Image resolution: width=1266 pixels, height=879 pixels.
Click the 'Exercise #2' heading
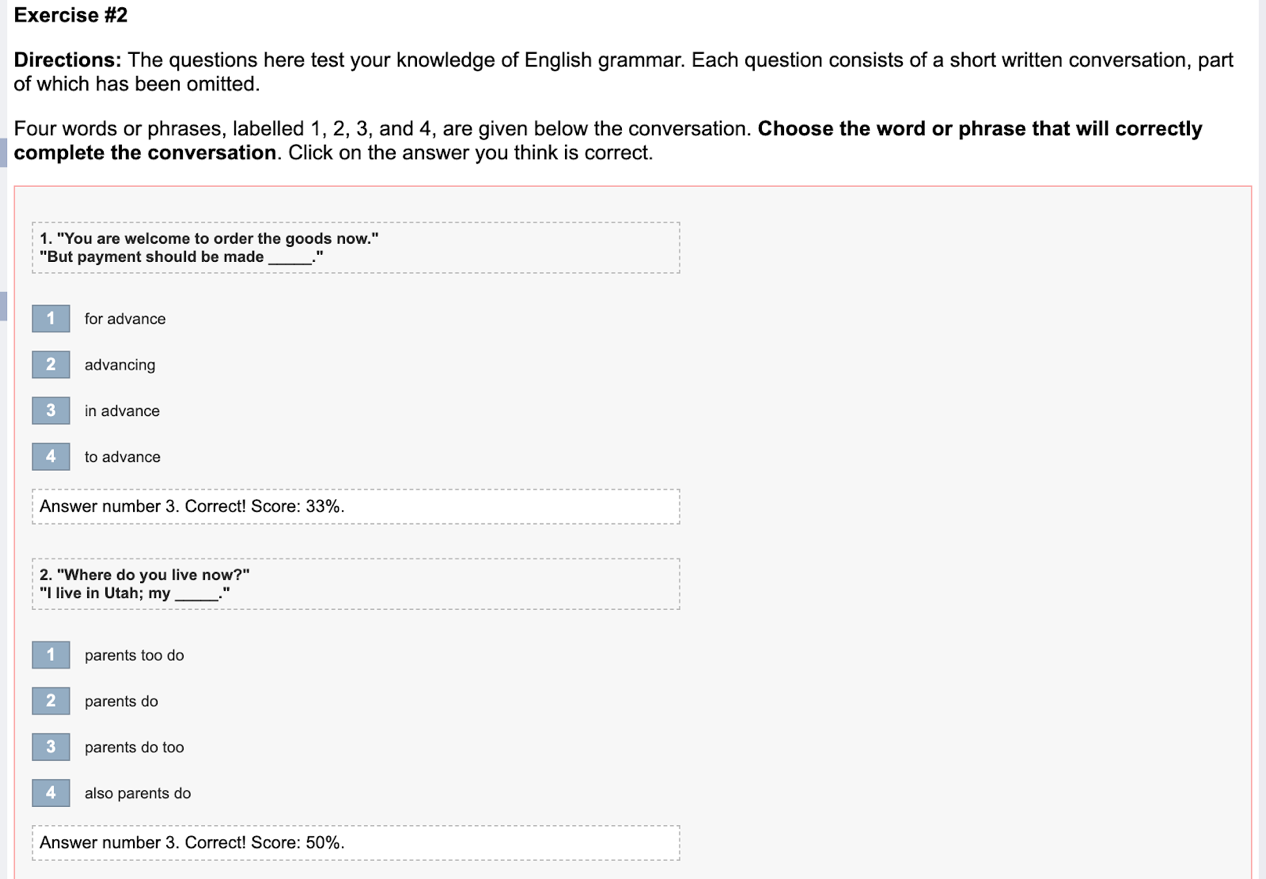(x=71, y=15)
